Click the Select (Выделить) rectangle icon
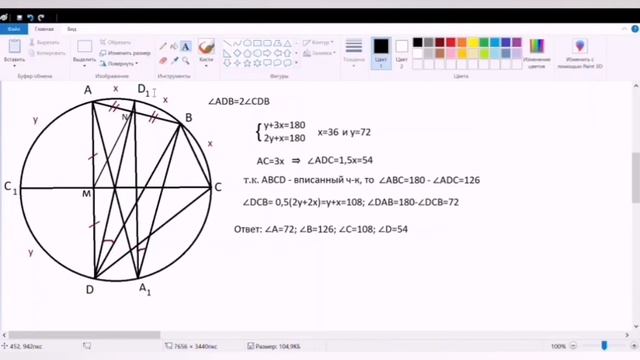 [x=84, y=46]
